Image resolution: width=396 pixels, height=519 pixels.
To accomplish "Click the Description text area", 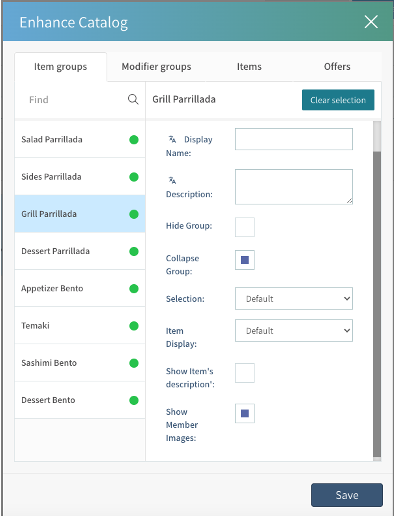I will point(294,187).
